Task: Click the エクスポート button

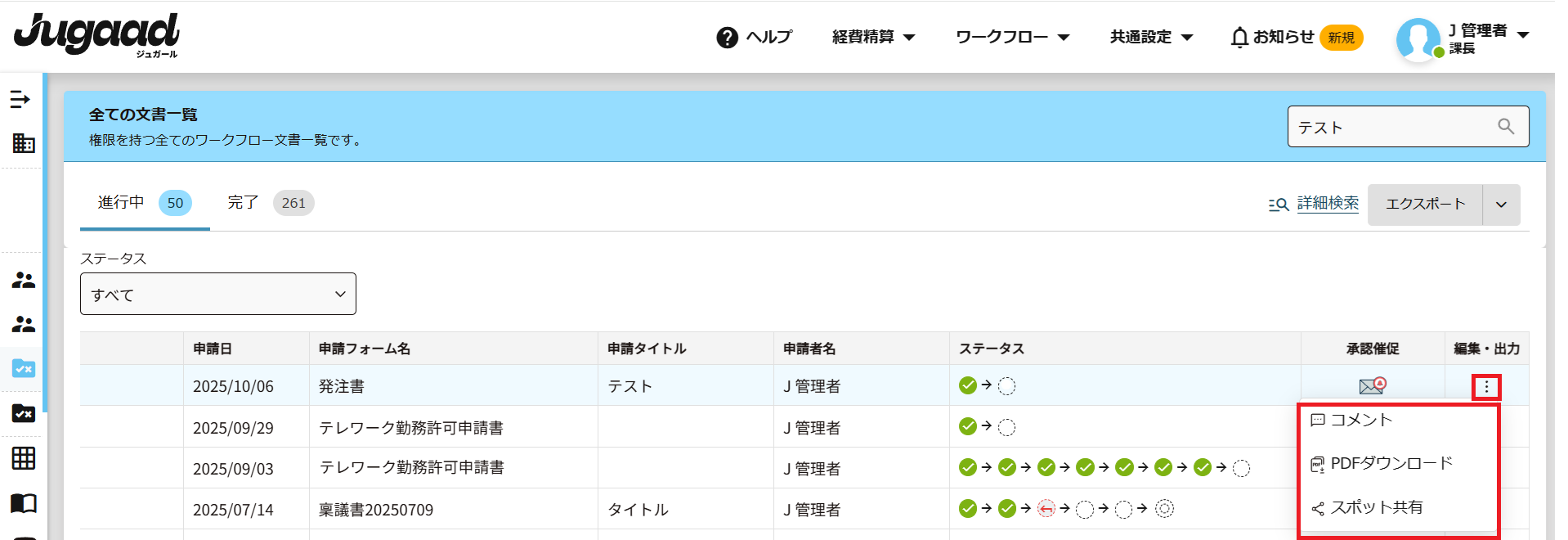Action: [1425, 205]
